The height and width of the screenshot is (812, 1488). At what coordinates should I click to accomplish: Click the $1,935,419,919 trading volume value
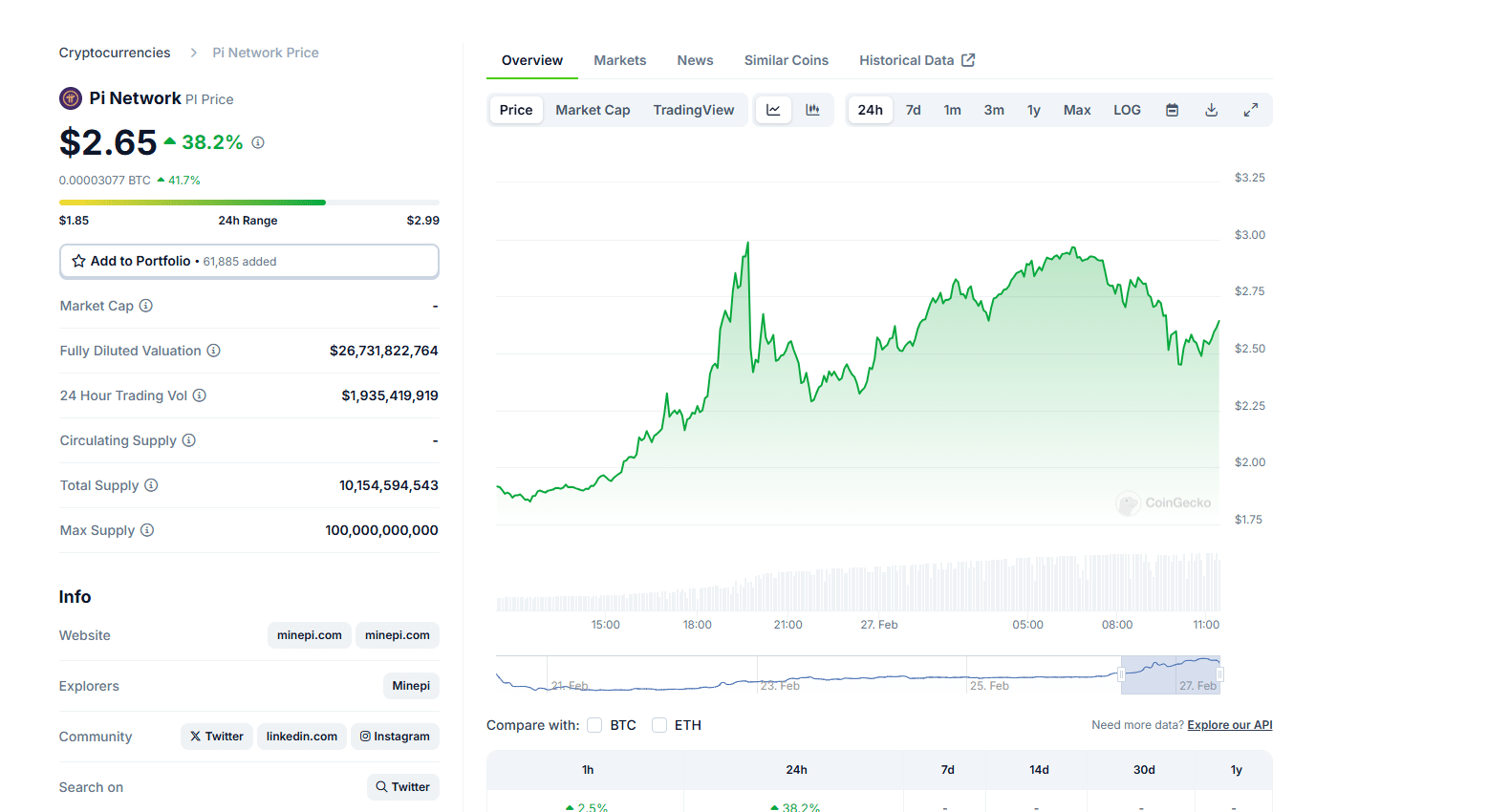[x=390, y=395]
